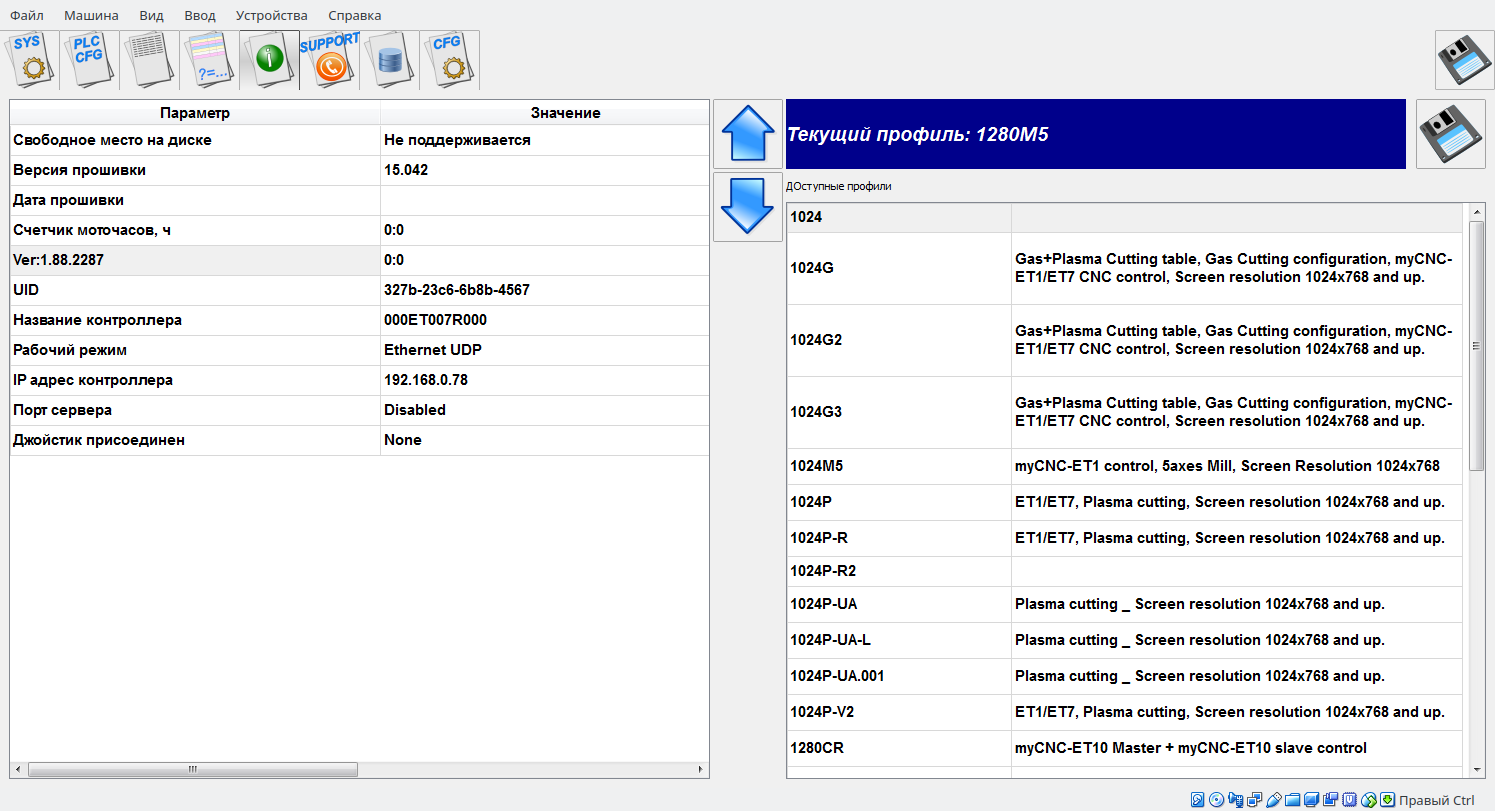1495x811 pixels.
Task: Open the PLC CFG configuration icon
Action: tap(89, 60)
